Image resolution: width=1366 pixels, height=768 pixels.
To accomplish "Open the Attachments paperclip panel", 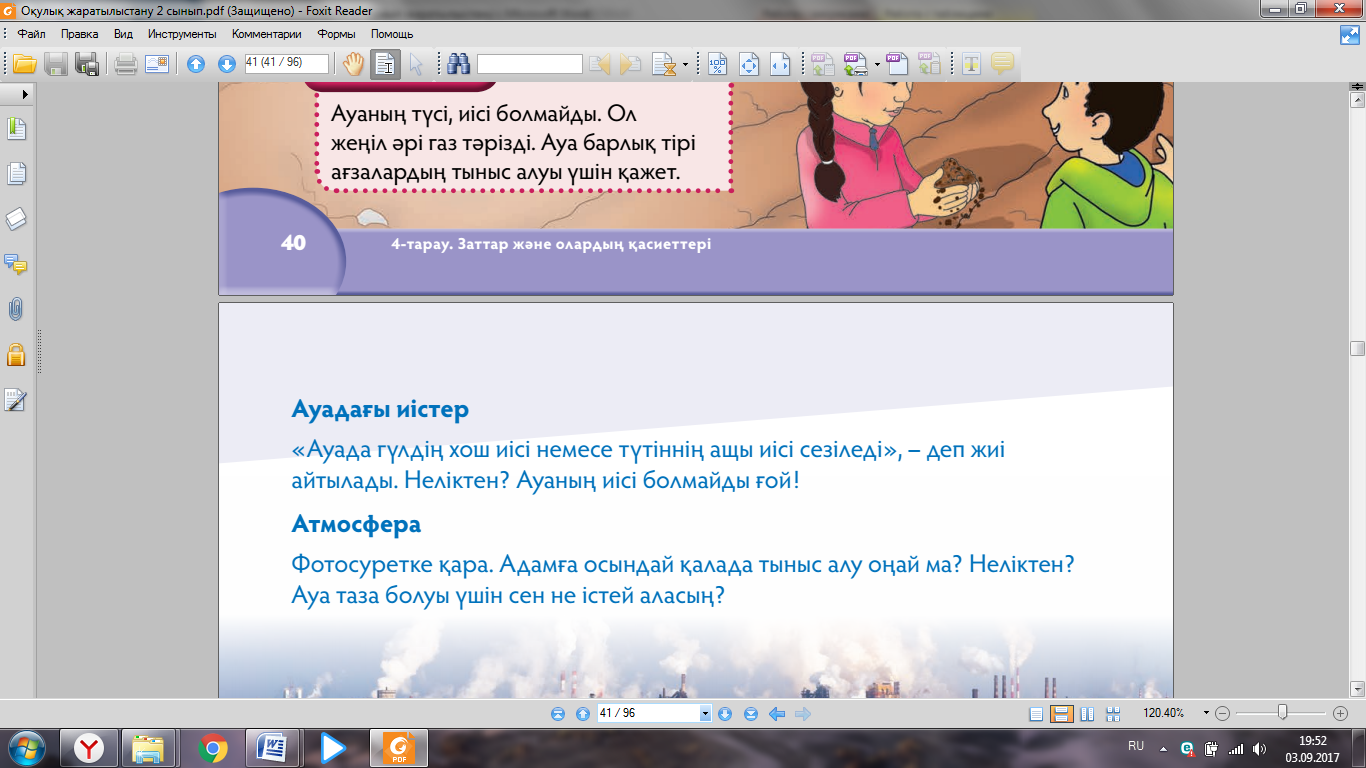I will tap(16, 309).
